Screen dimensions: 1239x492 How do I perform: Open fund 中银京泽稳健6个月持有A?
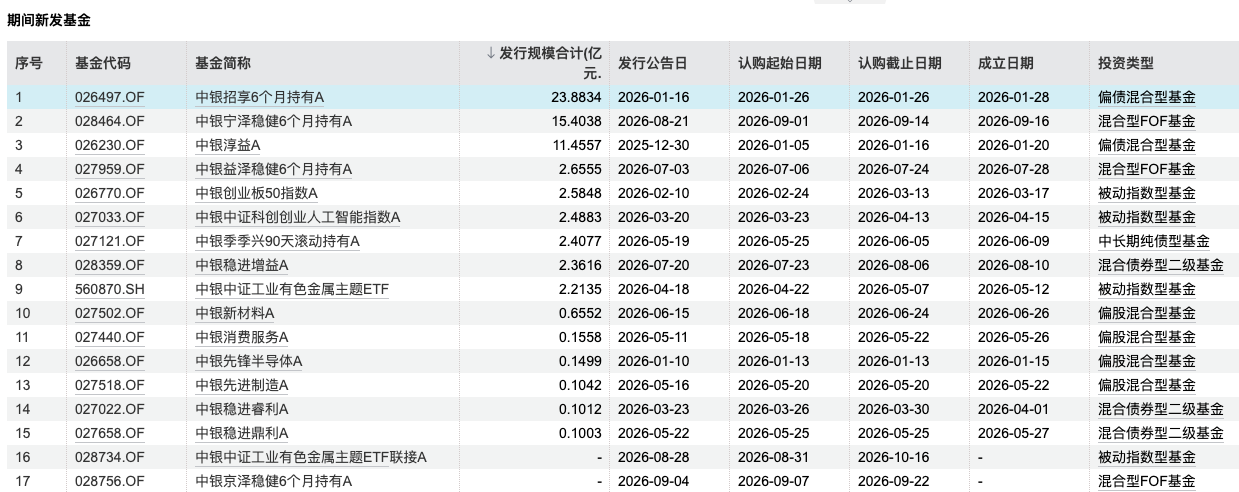point(273,481)
